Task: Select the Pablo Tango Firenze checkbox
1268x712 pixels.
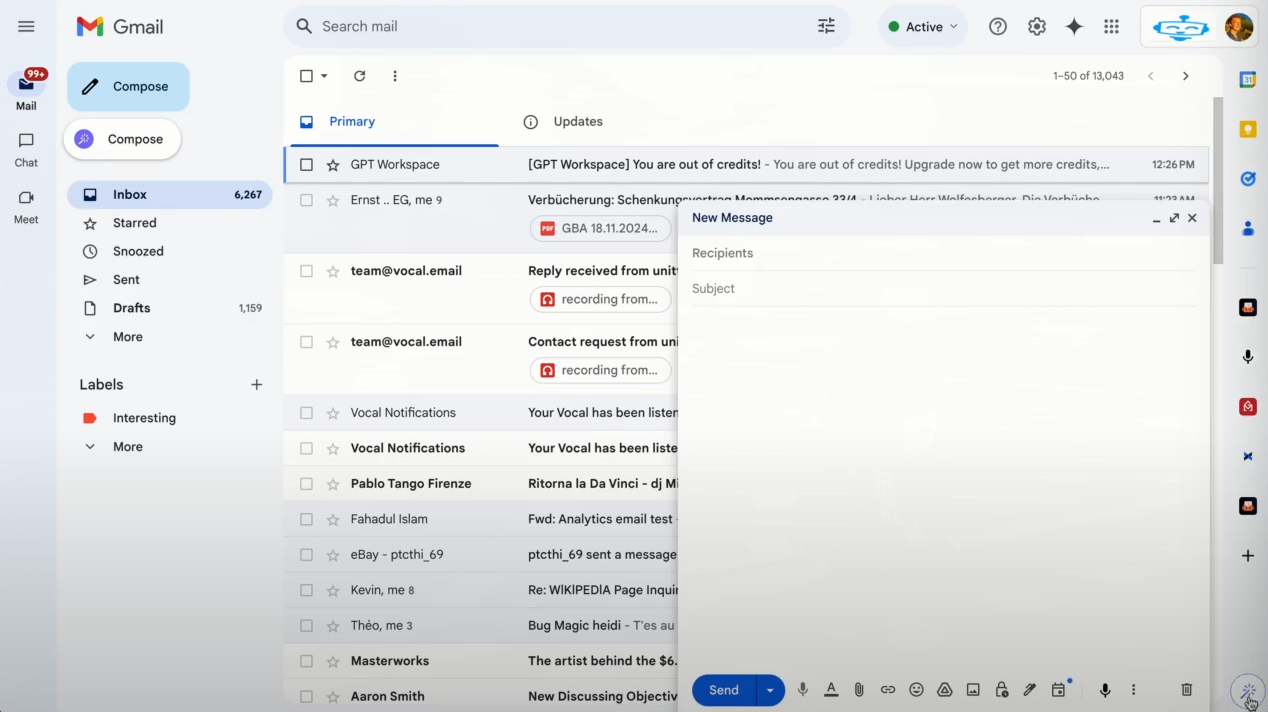Action: point(307,484)
